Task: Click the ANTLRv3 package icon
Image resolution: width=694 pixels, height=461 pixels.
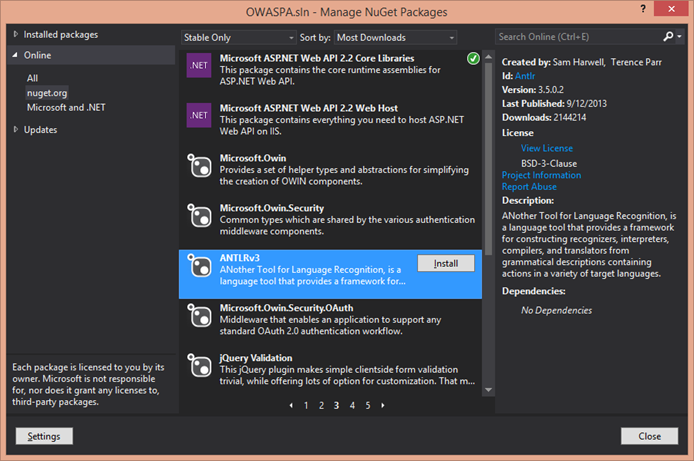Action: pyautogui.click(x=199, y=265)
